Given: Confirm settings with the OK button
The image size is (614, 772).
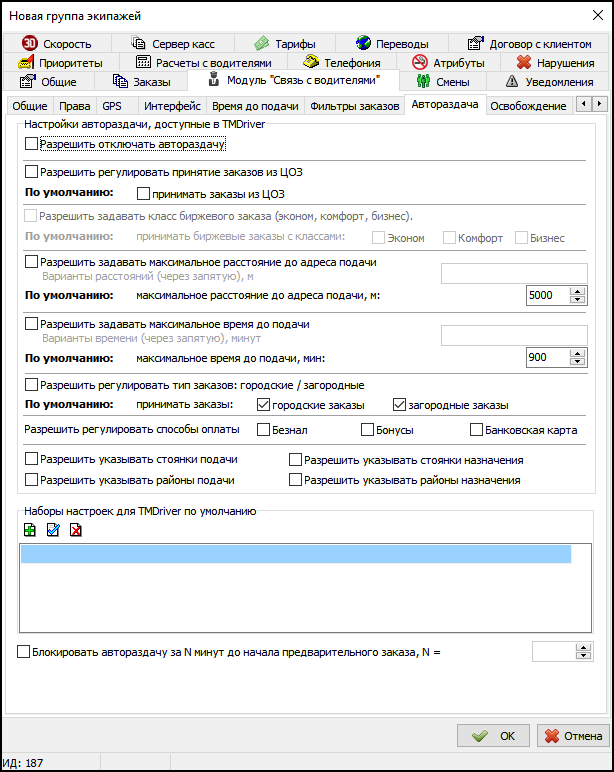Looking at the screenshot, I should click(x=493, y=735).
